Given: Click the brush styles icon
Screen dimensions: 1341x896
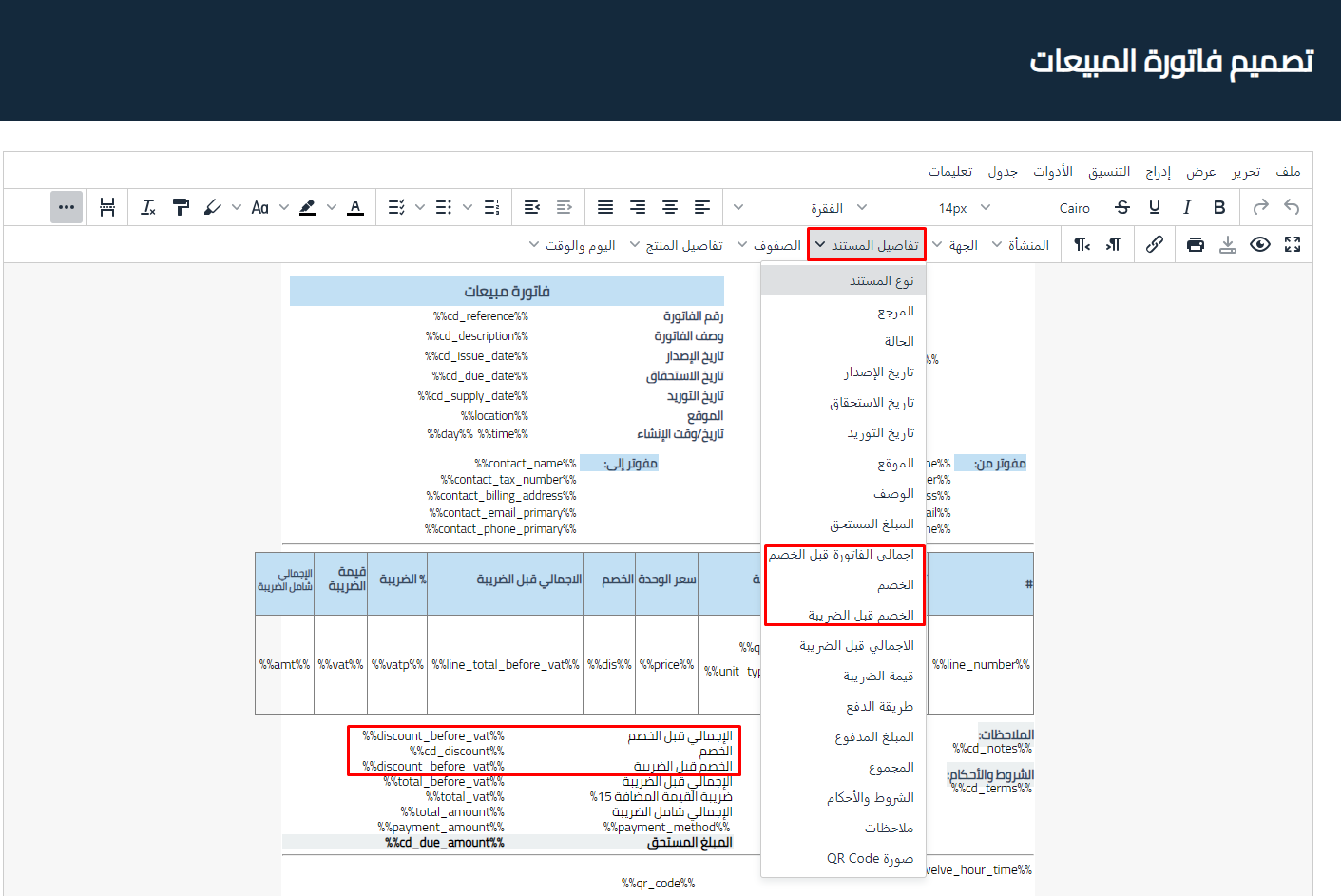Looking at the screenshot, I should 213,207.
